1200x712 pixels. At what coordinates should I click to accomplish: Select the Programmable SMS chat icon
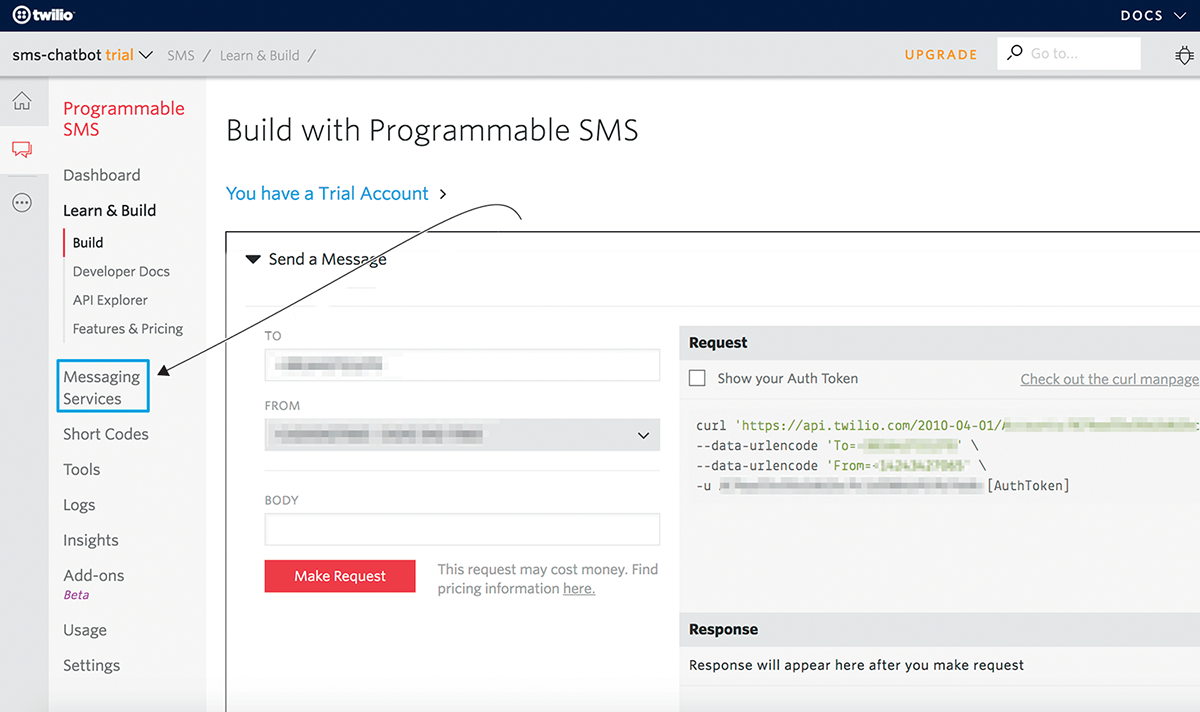(x=21, y=150)
